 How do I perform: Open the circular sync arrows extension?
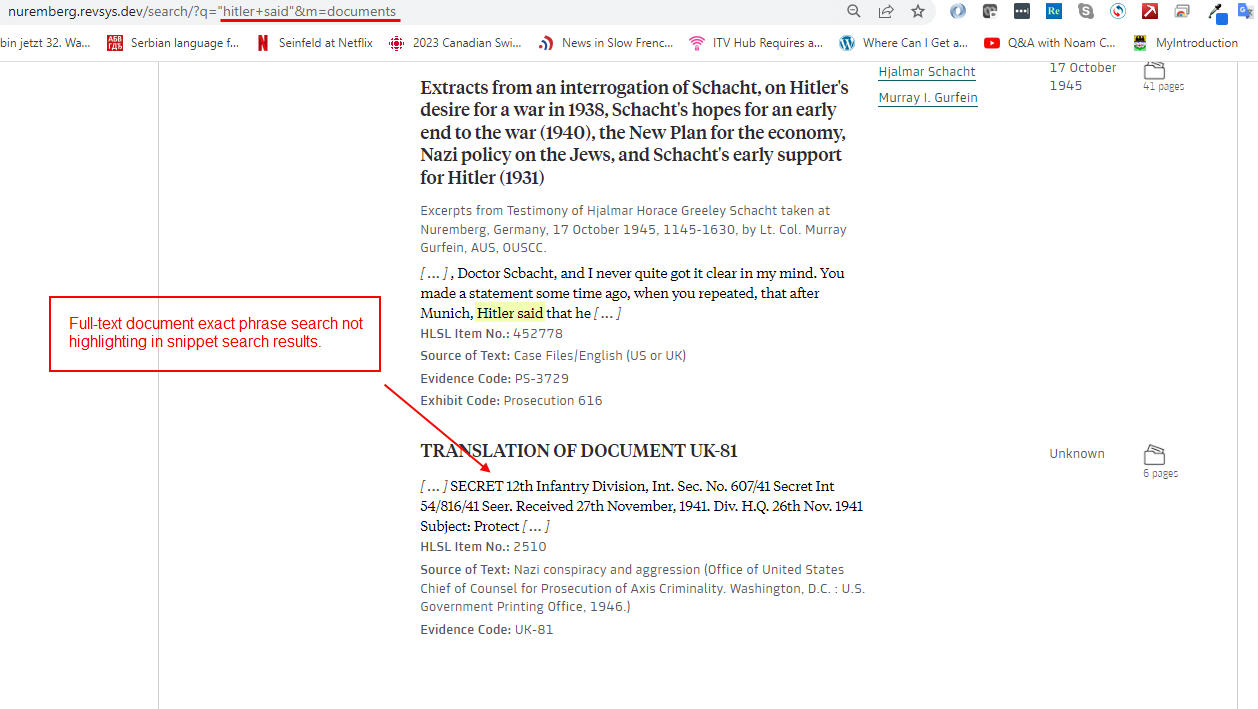tap(1117, 12)
